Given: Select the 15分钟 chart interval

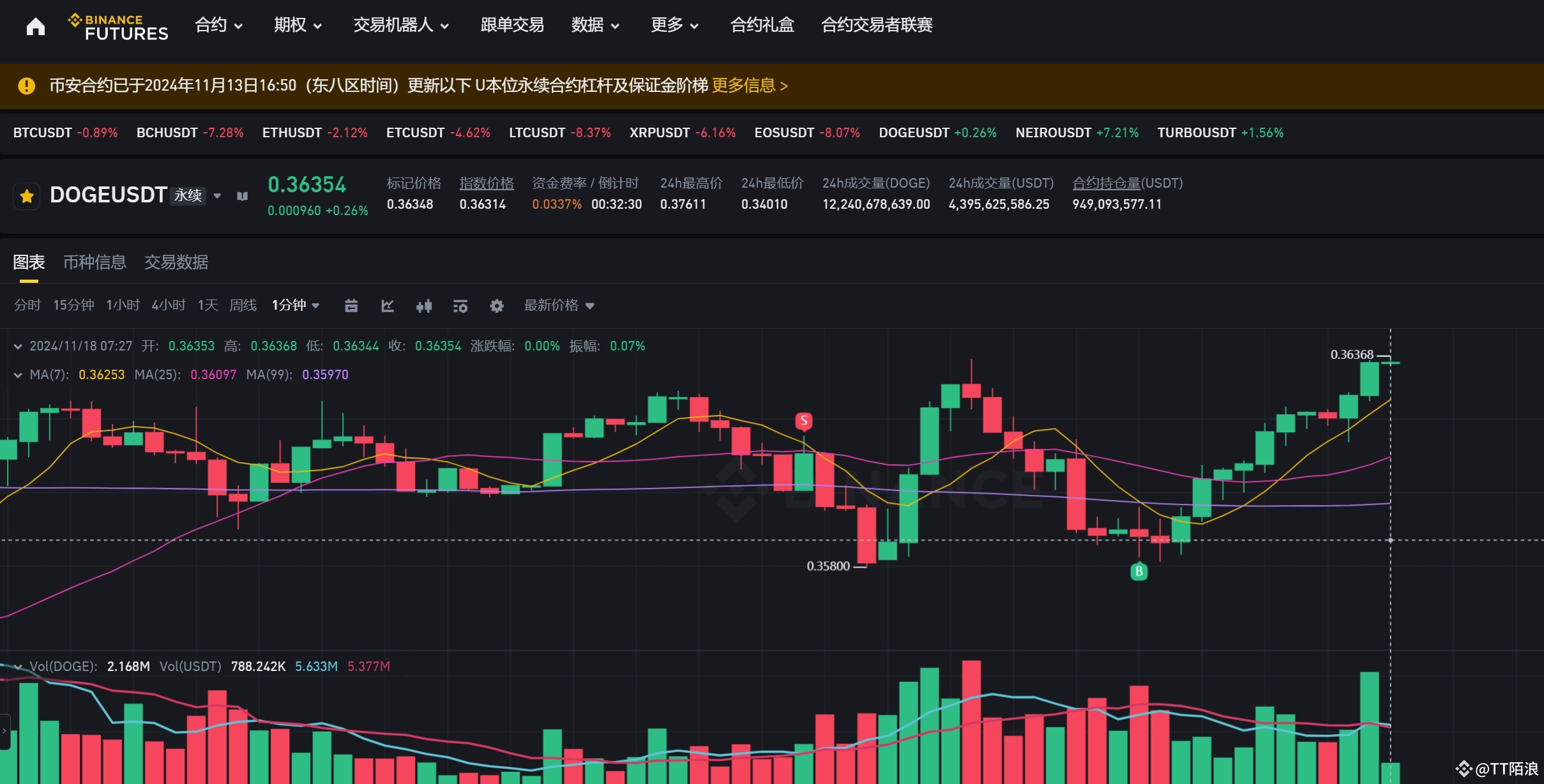Looking at the screenshot, I should click(73, 305).
